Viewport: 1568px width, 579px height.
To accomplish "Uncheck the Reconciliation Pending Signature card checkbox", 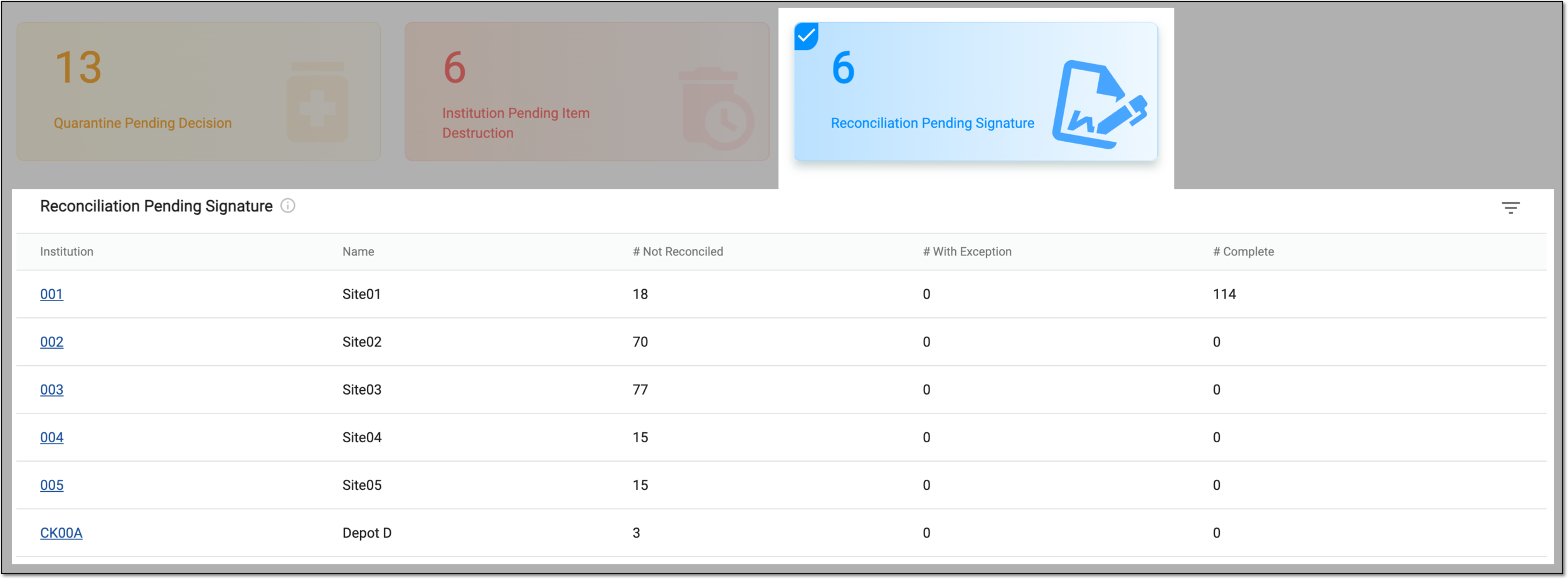I will point(806,36).
